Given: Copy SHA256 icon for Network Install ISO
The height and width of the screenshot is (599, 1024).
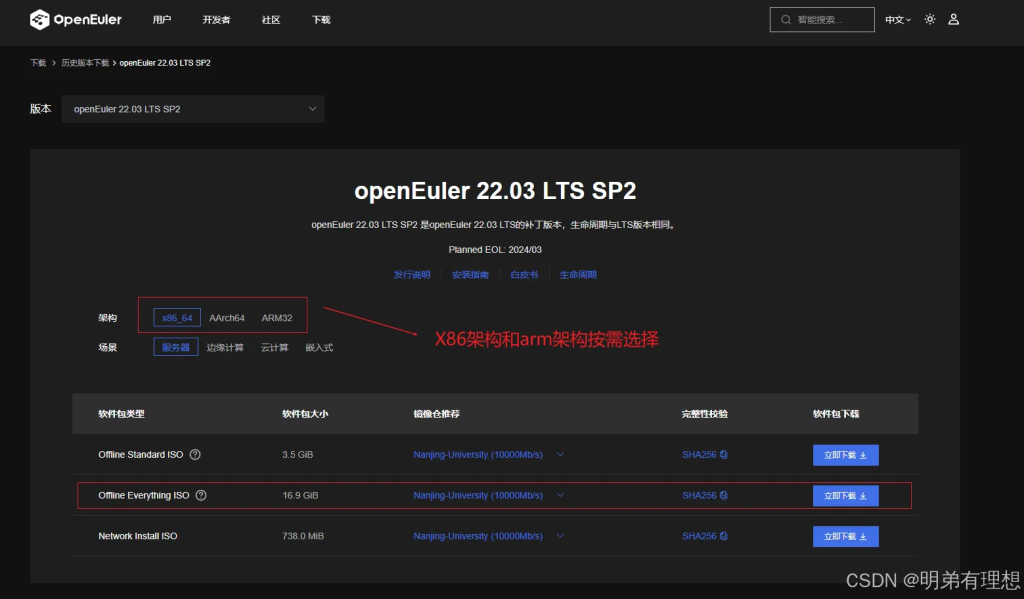Looking at the screenshot, I should pos(724,536).
